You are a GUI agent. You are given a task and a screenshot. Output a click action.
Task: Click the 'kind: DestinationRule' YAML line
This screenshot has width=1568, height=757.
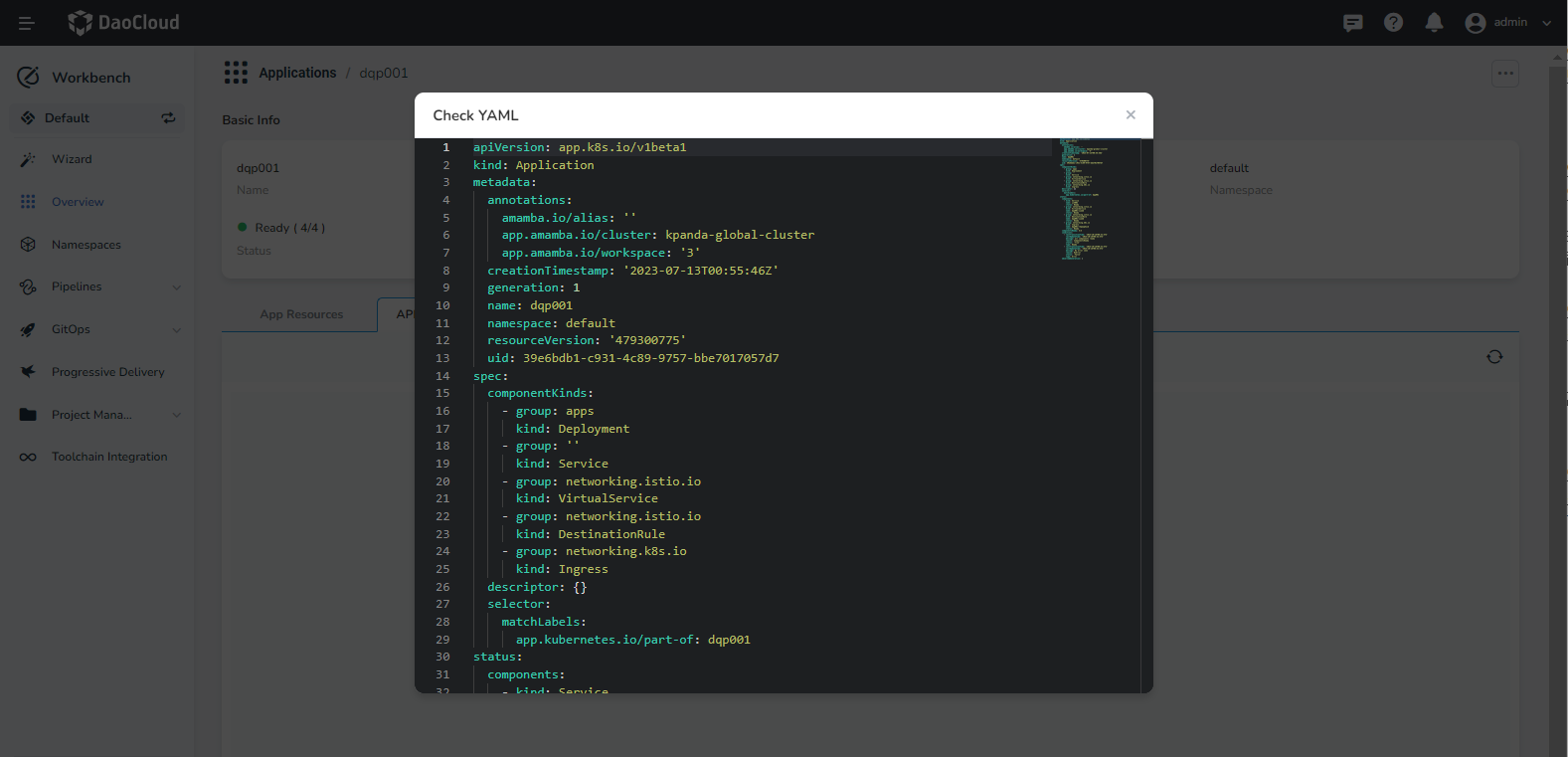point(591,534)
